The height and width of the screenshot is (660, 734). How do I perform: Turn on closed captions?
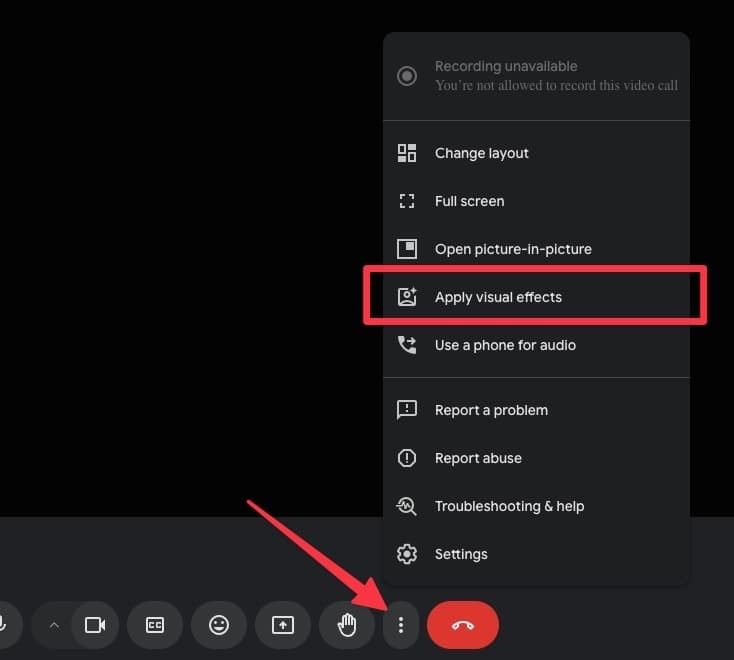point(155,625)
